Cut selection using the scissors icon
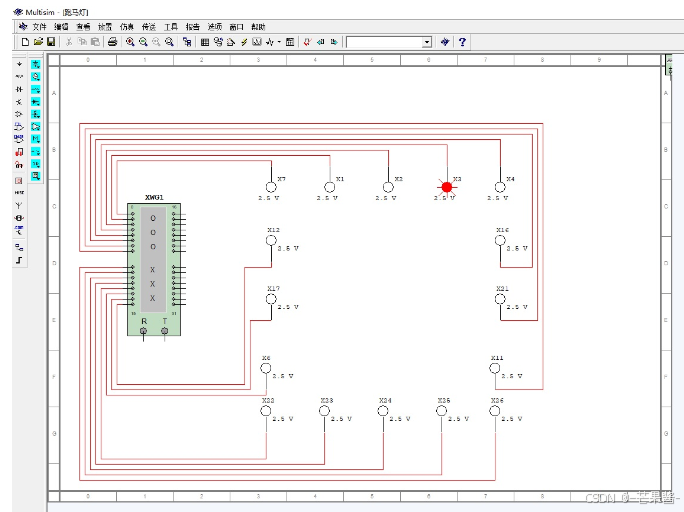 pyautogui.click(x=69, y=42)
